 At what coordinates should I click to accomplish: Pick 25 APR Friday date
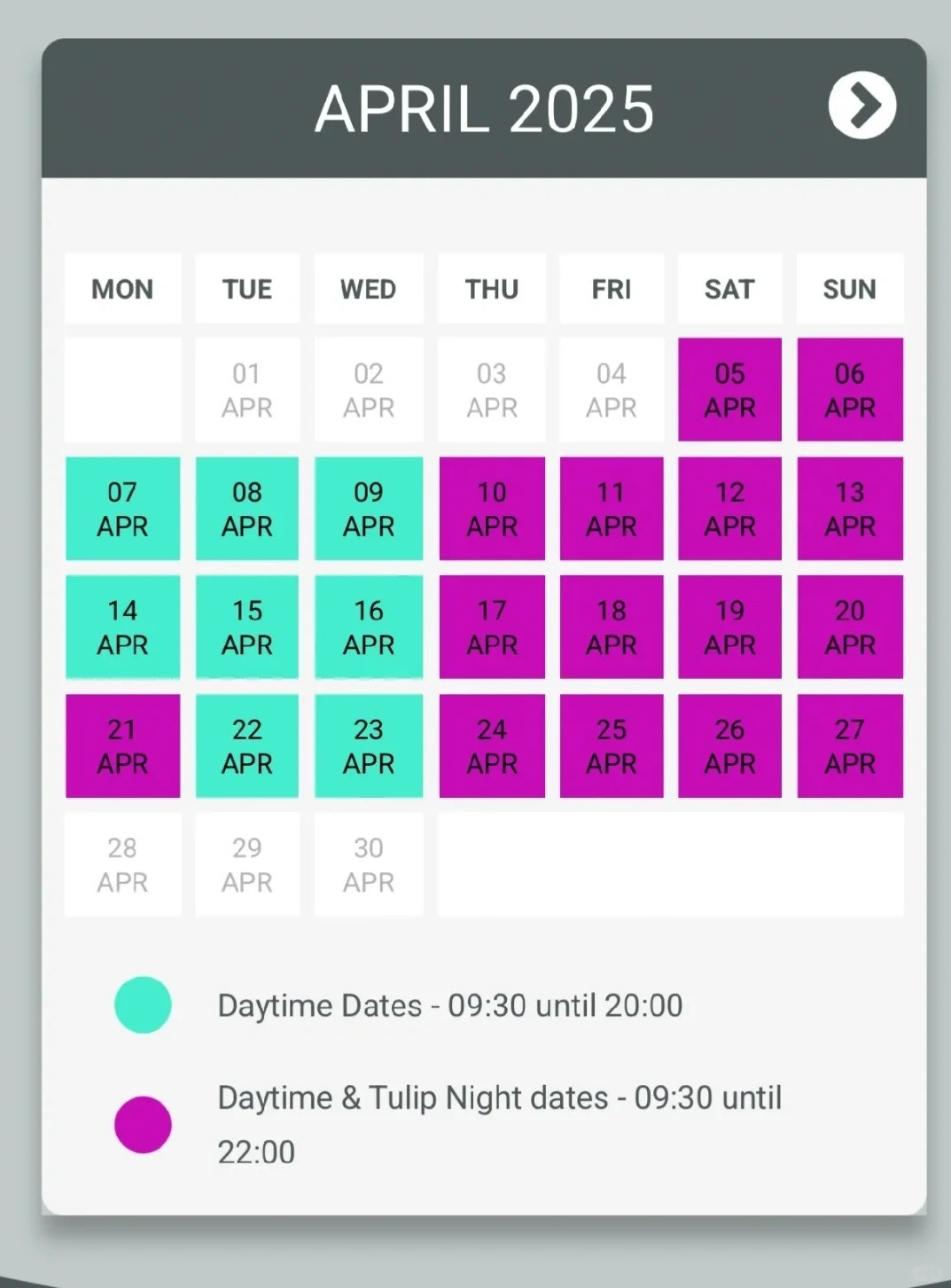click(x=612, y=745)
